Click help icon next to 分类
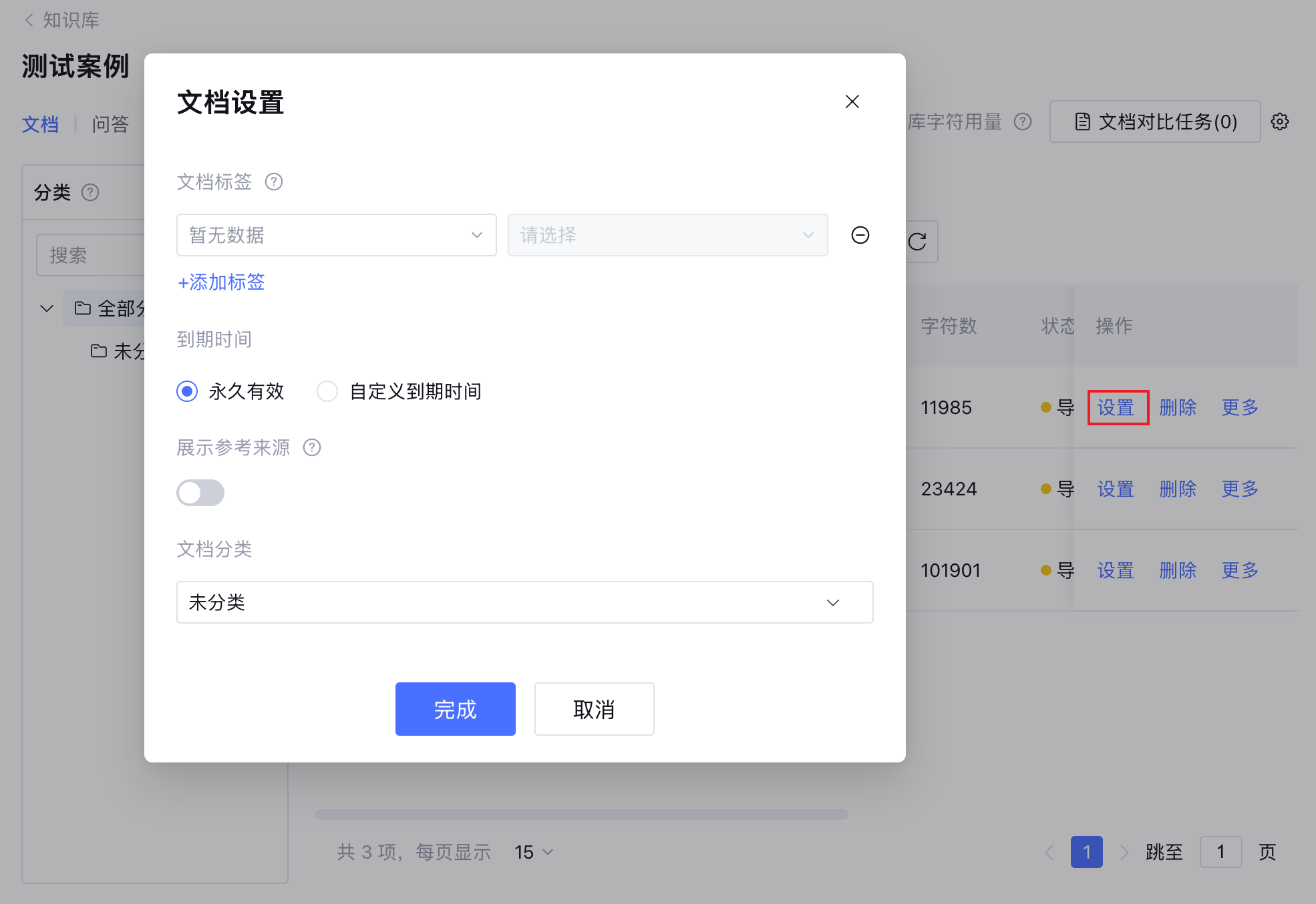Screen dimensions: 1316x904 coord(90,192)
